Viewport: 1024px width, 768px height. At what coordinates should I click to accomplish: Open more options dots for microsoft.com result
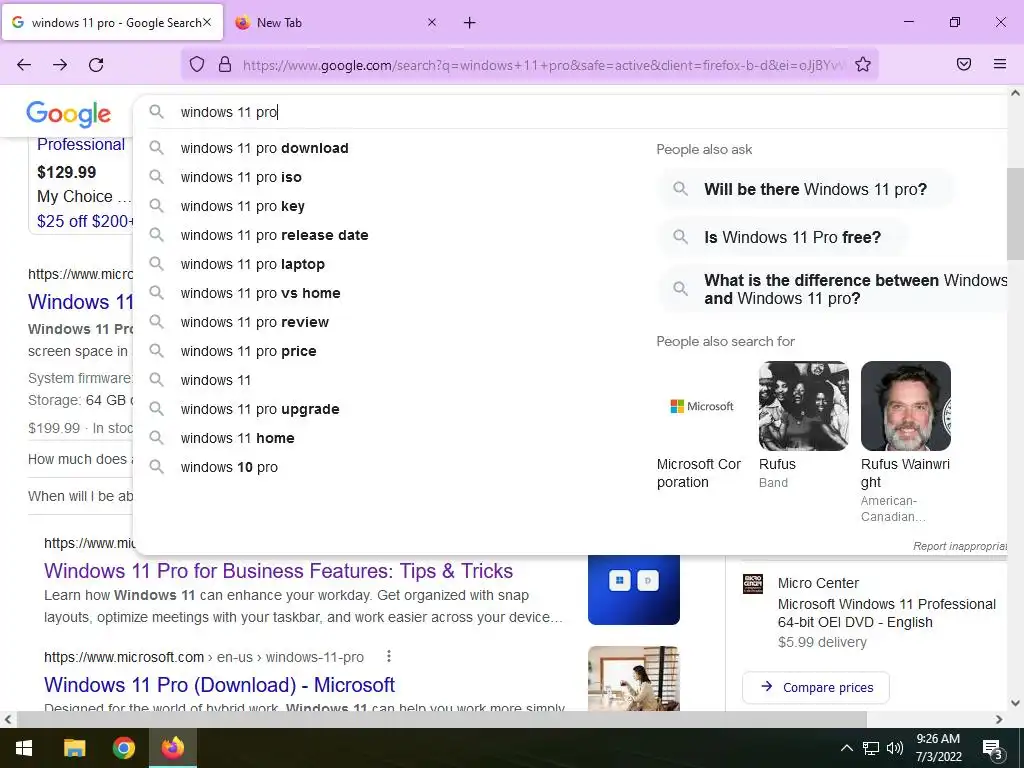(x=389, y=656)
